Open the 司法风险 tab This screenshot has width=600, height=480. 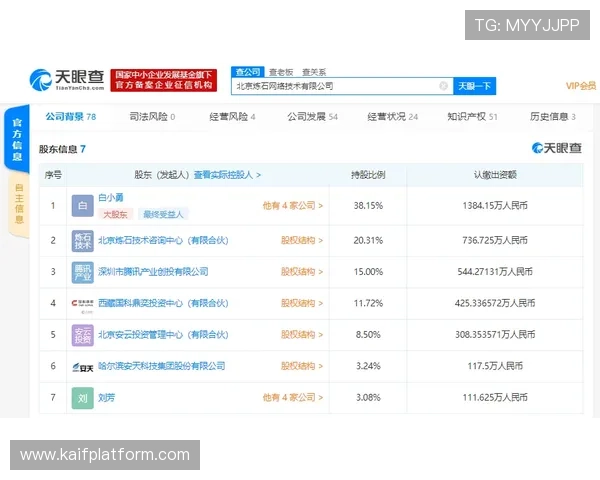point(152,116)
